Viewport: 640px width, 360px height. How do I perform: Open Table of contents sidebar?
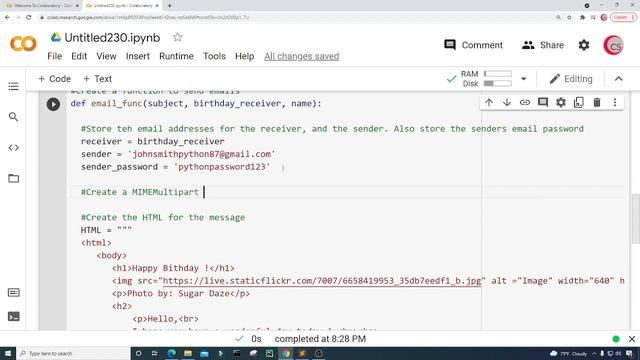coord(13,86)
